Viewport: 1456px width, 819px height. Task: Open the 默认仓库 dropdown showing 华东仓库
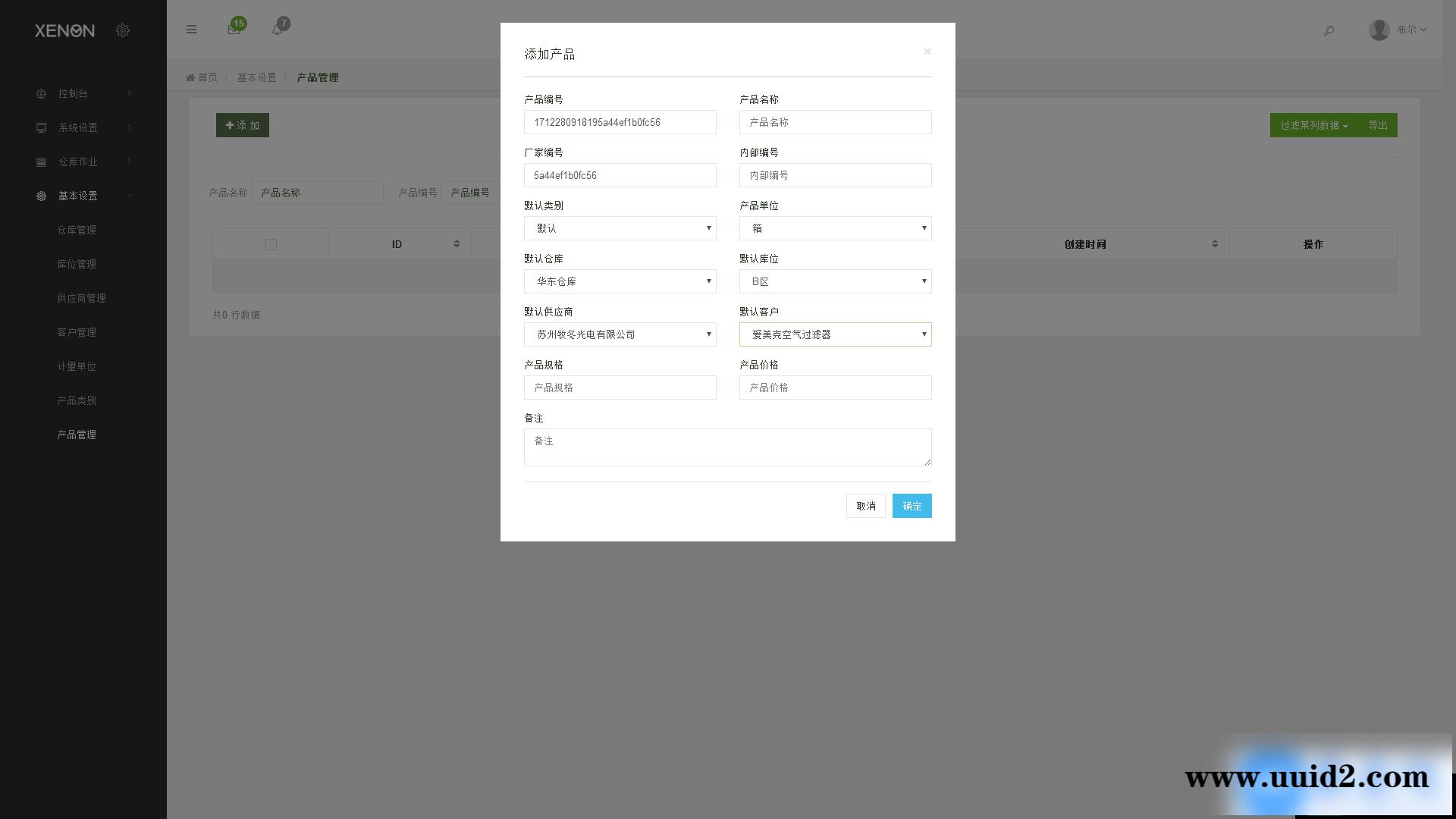(x=620, y=281)
